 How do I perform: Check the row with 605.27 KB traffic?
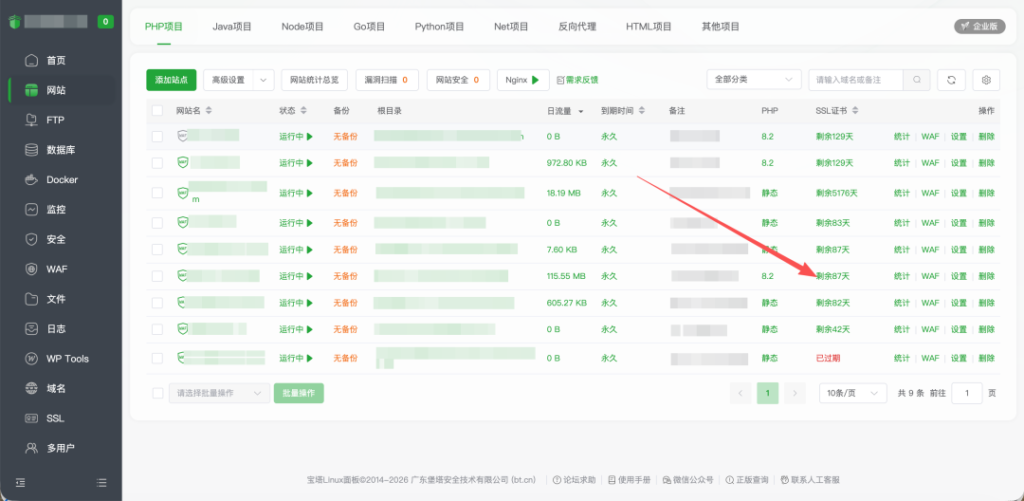tap(157, 303)
